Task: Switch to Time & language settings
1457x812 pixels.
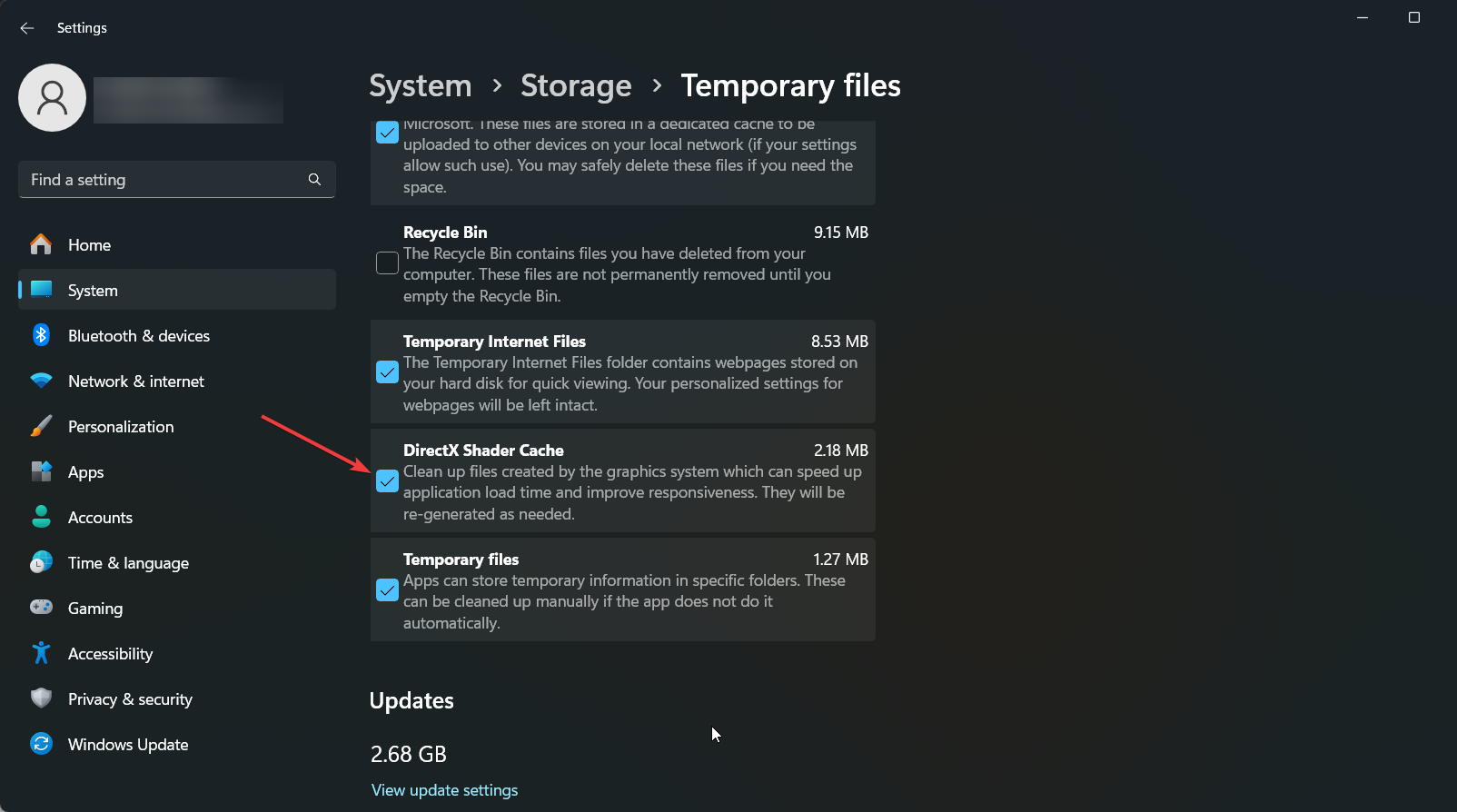Action: pos(128,563)
